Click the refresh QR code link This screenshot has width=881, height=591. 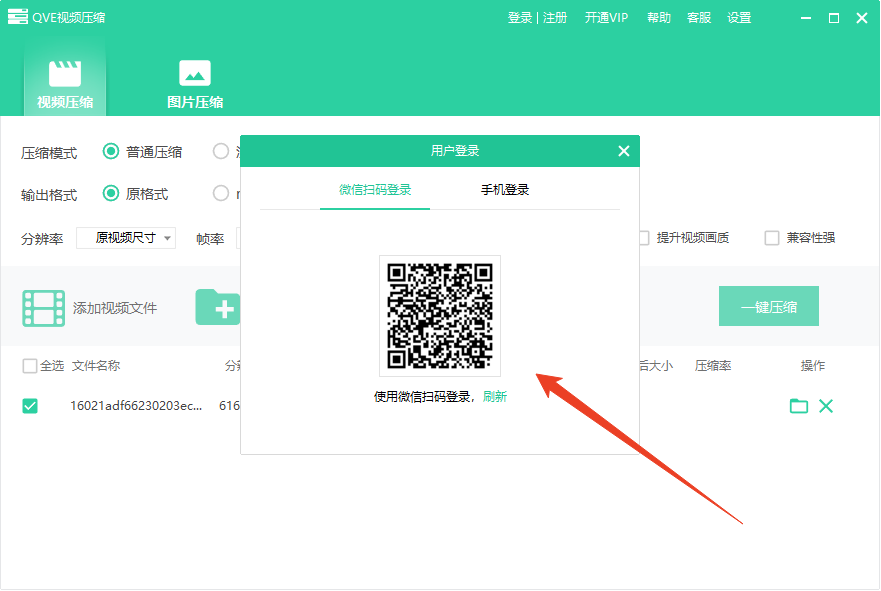point(495,397)
